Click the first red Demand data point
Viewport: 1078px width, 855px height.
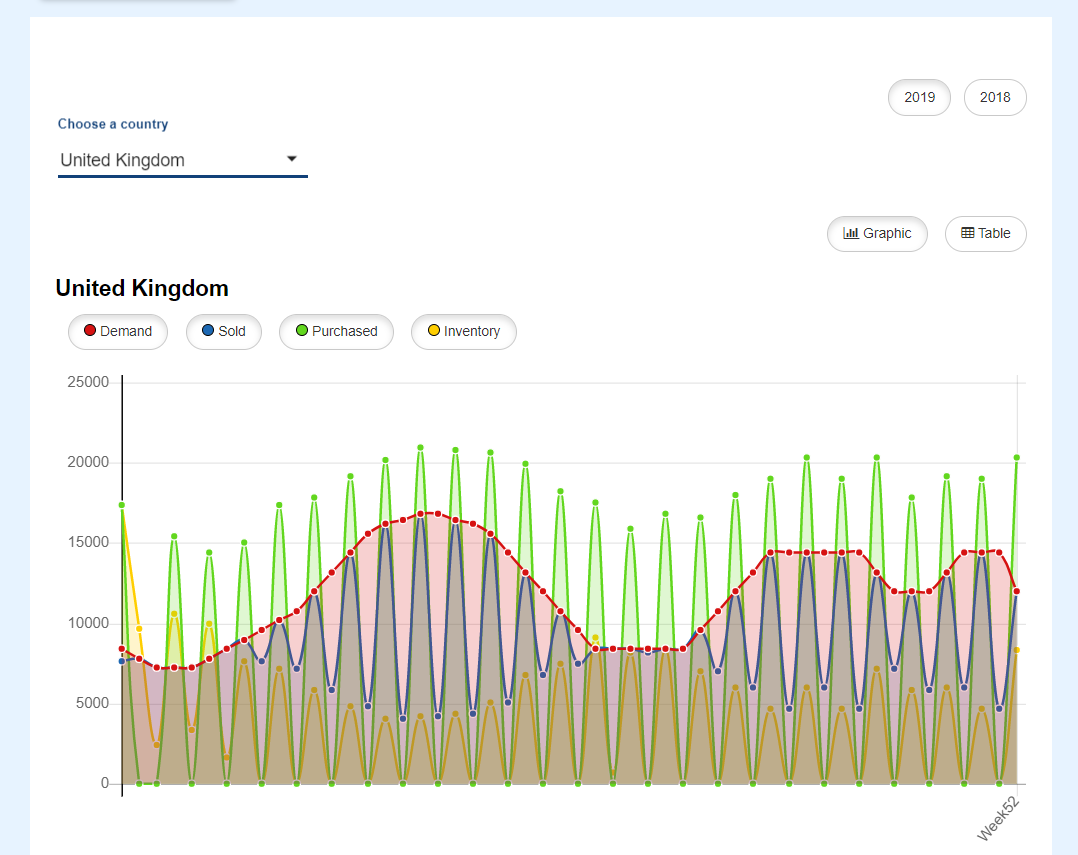[122, 649]
